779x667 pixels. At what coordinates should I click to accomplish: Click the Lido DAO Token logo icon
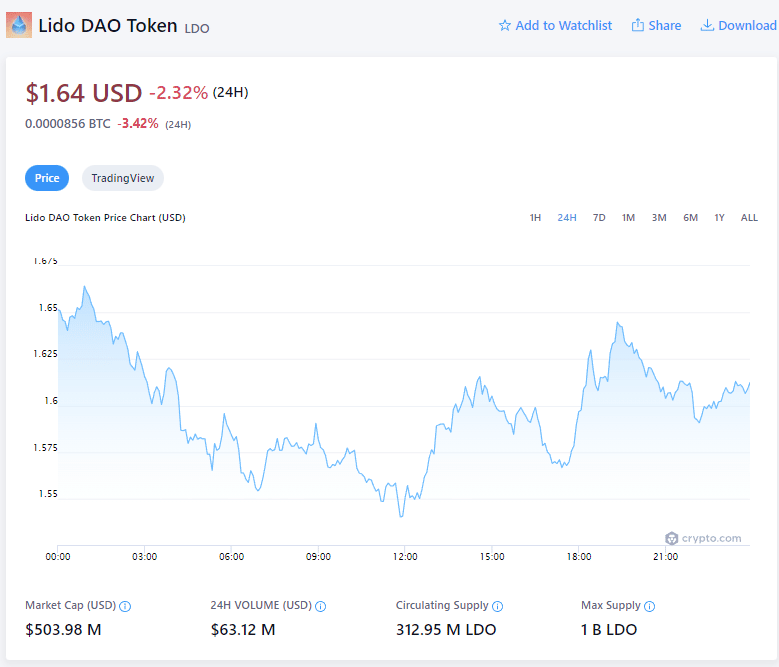pyautogui.click(x=19, y=25)
